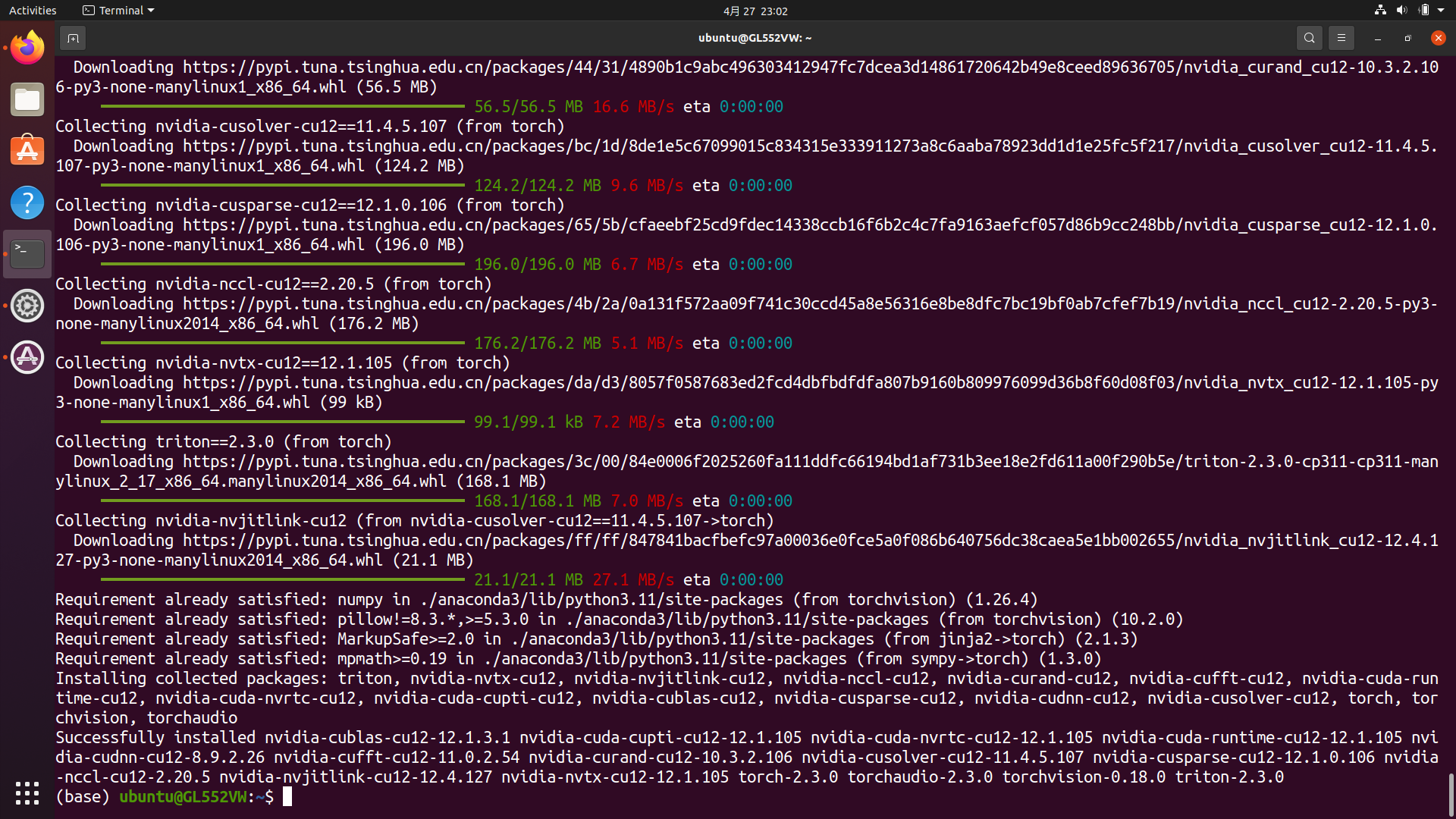Open the Files application in the dock
The height and width of the screenshot is (819, 1456).
pyautogui.click(x=27, y=99)
